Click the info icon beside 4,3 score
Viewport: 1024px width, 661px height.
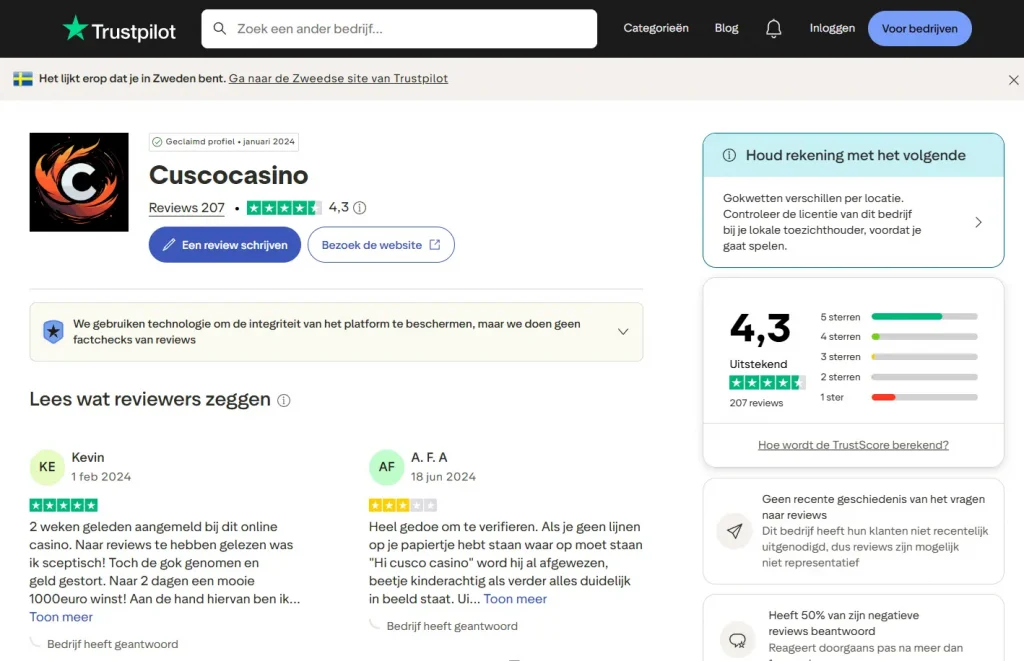tap(360, 208)
